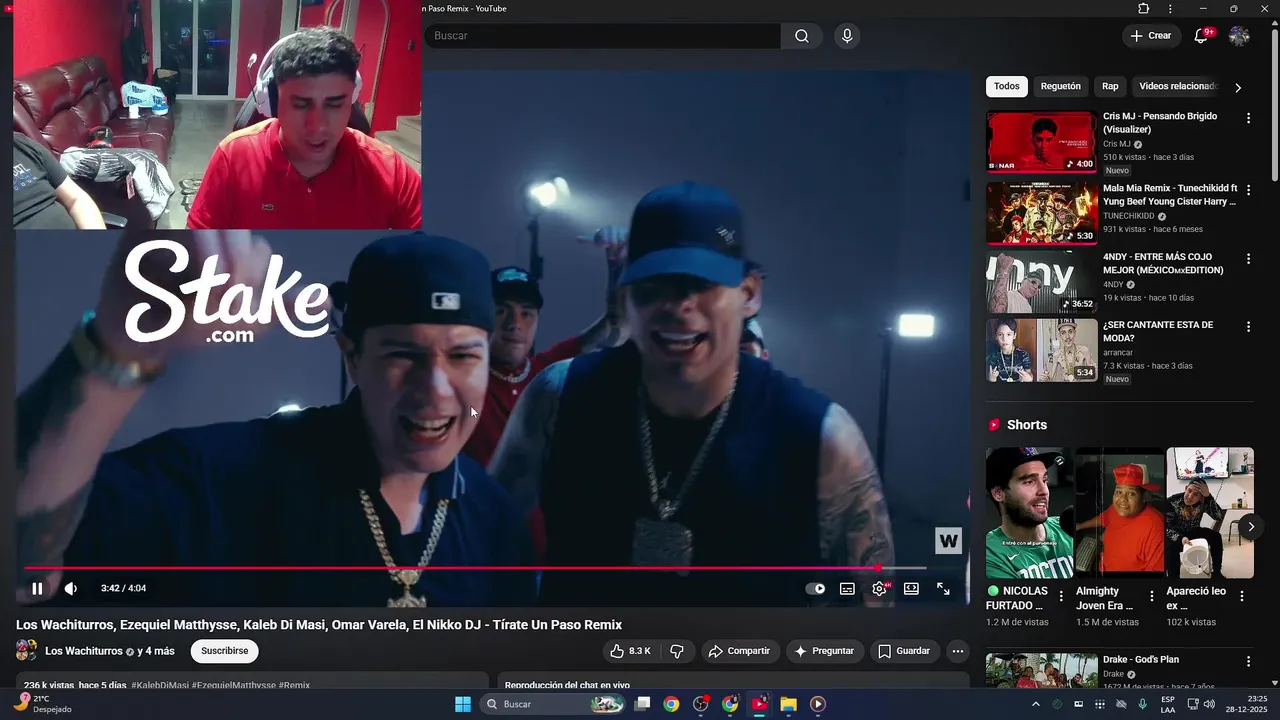Open Google Chrome on taskbar
Image resolution: width=1280 pixels, height=720 pixels.
click(x=671, y=704)
